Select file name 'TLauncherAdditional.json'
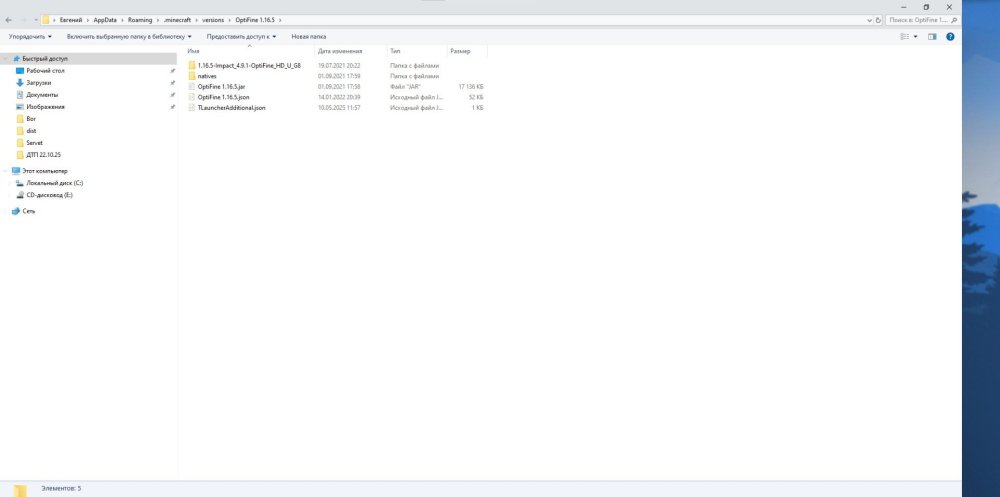Image resolution: width=1000 pixels, height=497 pixels. [232, 108]
